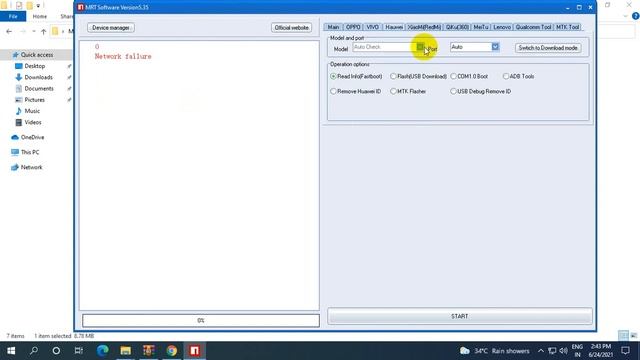Open Cortana from the taskbar
The height and width of the screenshot is (360, 640).
tap(56, 351)
